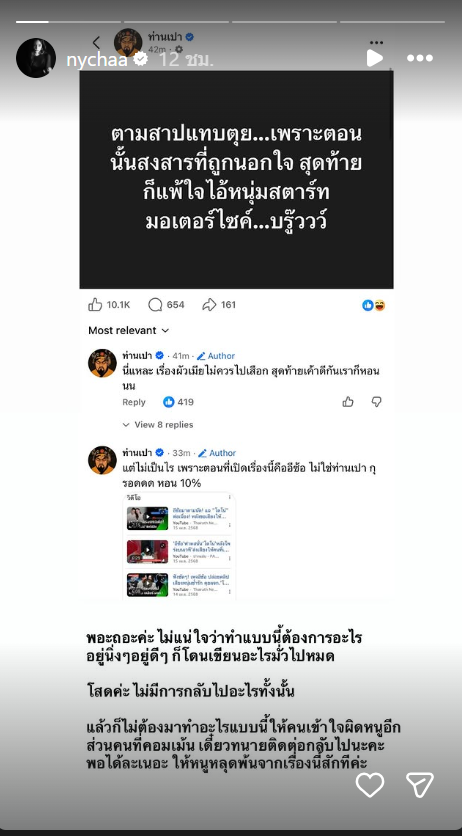This screenshot has height=836, width=462.
Task: Upvote the first comment with thumbs-up
Action: tap(348, 402)
